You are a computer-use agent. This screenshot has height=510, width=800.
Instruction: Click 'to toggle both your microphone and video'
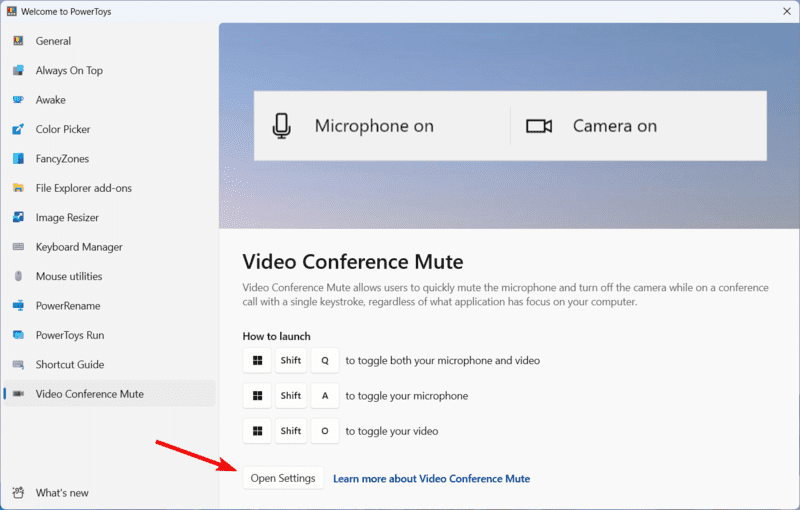443,361
